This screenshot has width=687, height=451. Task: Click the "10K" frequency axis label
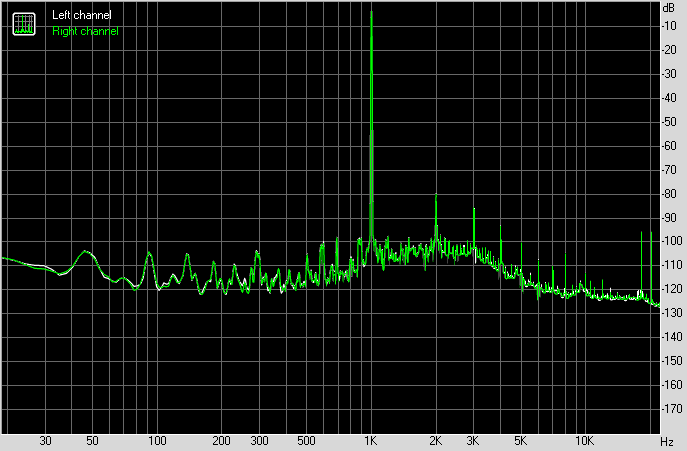coord(584,440)
